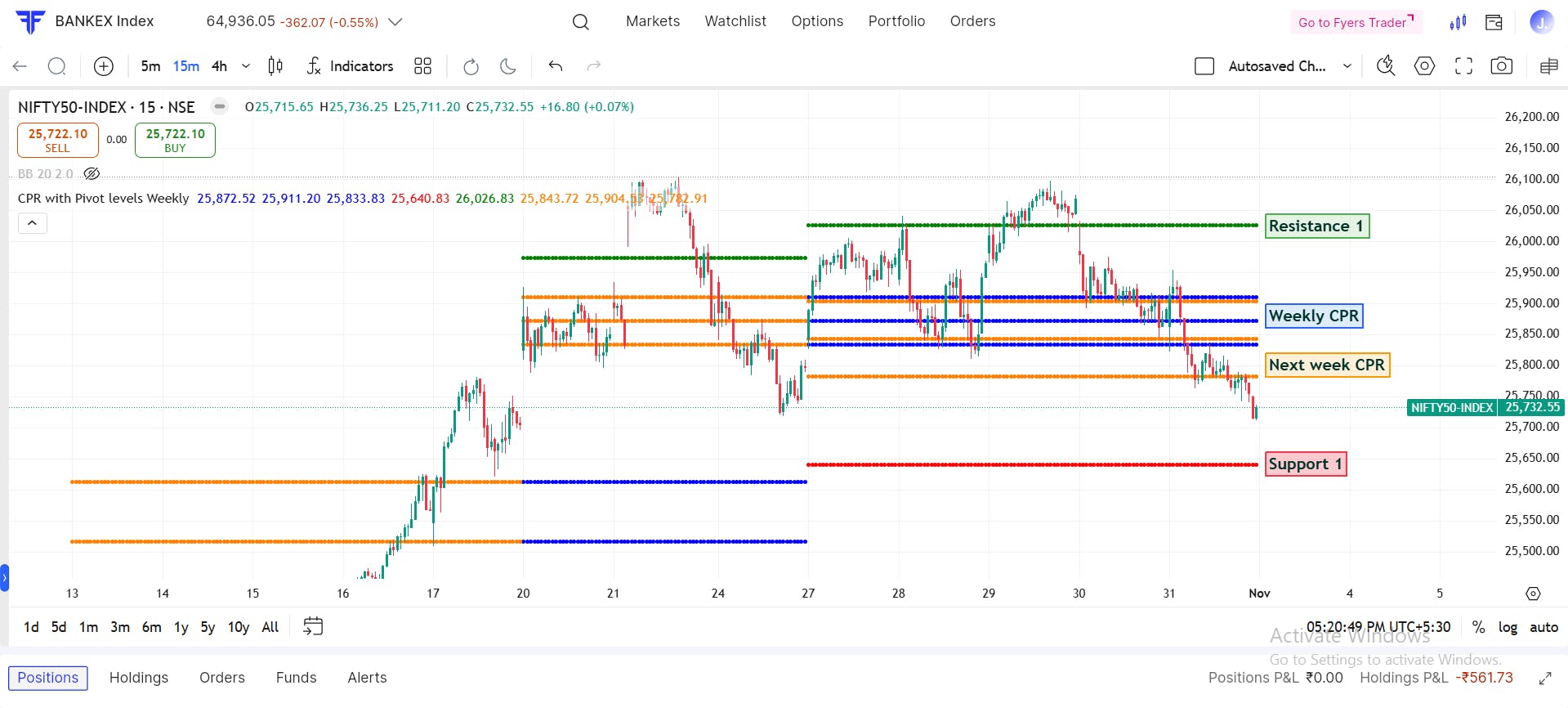
Task: Open chart settings hexagon icon
Action: pos(1424,66)
